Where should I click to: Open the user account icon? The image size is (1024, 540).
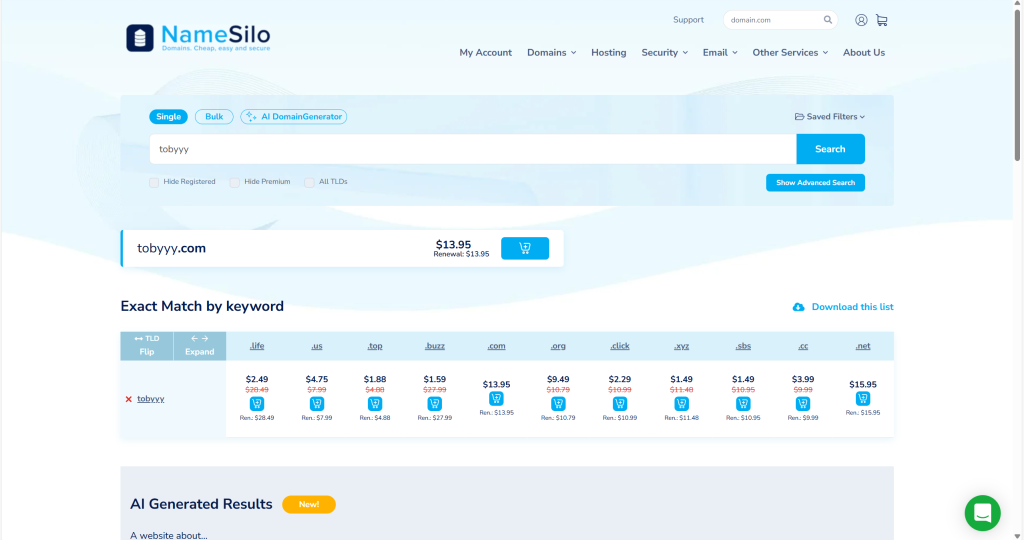861,20
